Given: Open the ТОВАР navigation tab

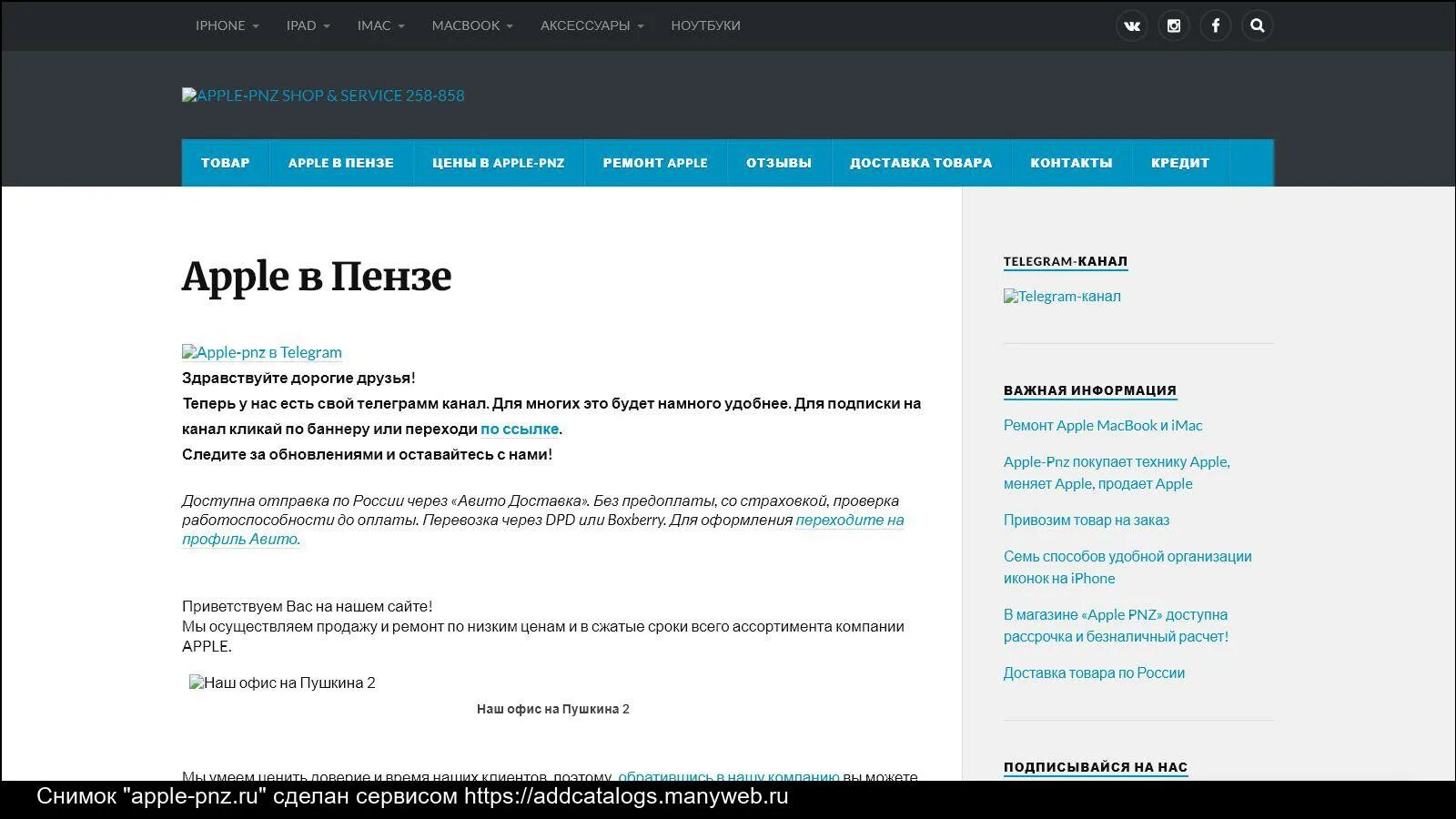Looking at the screenshot, I should click(x=226, y=163).
